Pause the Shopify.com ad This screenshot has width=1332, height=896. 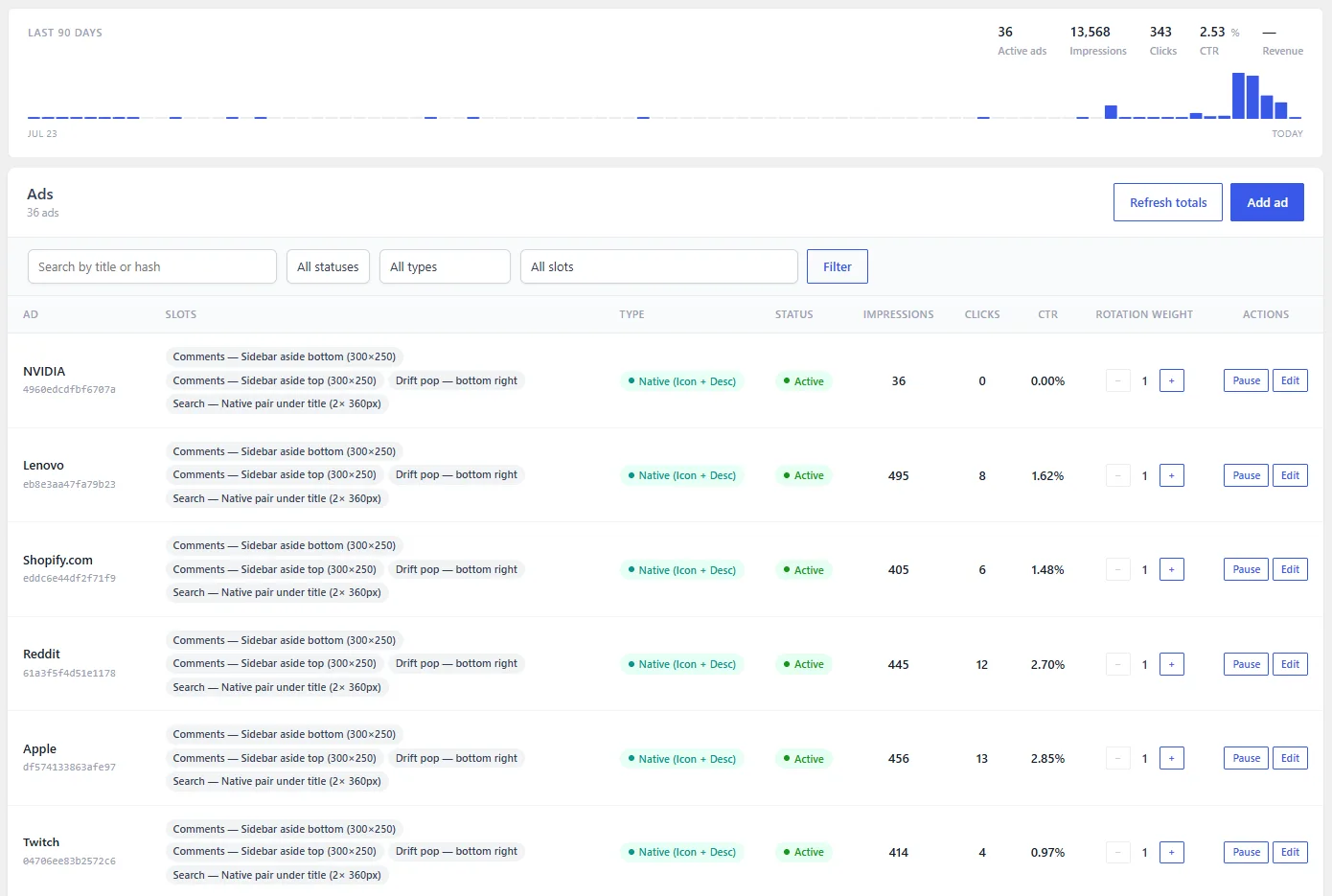1246,569
